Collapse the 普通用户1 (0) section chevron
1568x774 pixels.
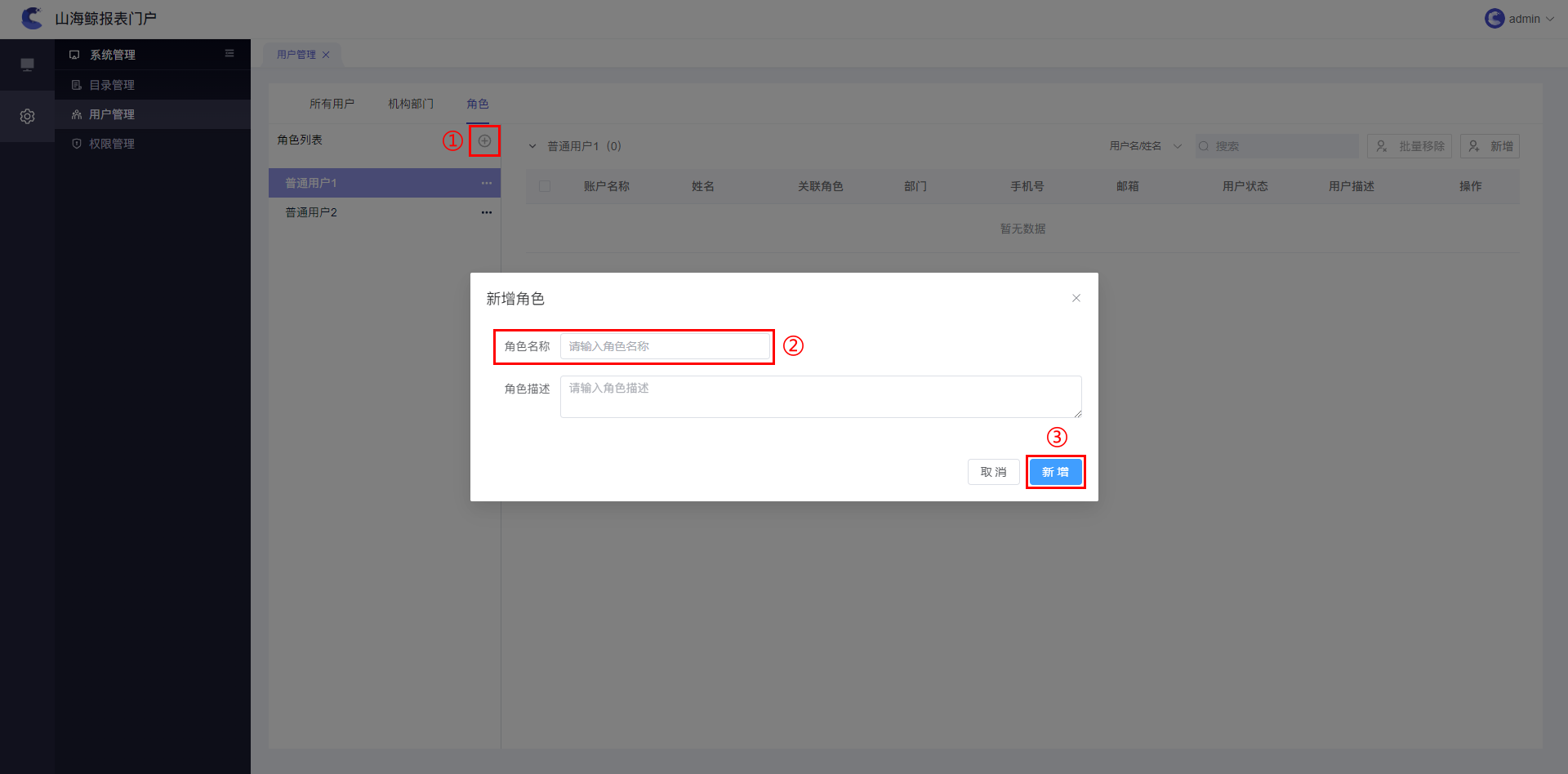pos(532,146)
